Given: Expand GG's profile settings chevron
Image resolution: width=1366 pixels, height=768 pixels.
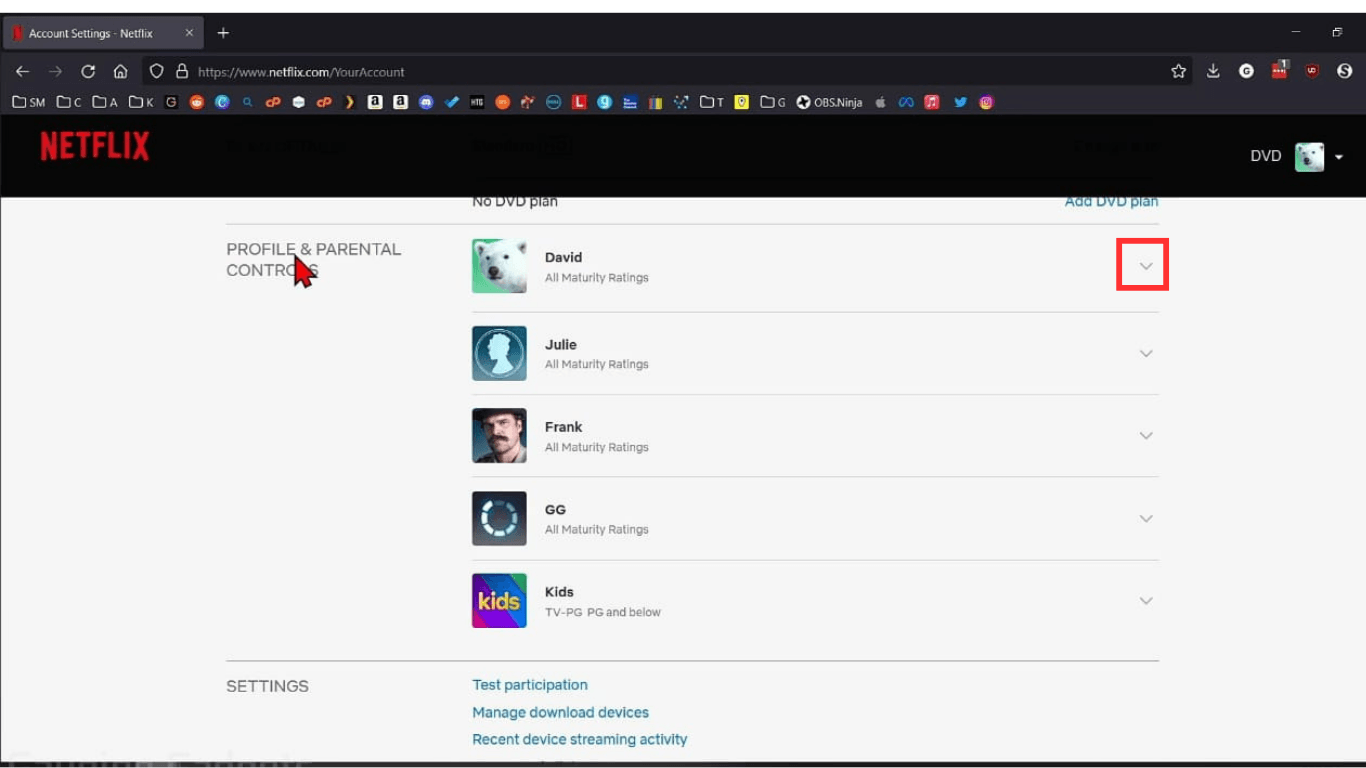Looking at the screenshot, I should click(x=1146, y=518).
